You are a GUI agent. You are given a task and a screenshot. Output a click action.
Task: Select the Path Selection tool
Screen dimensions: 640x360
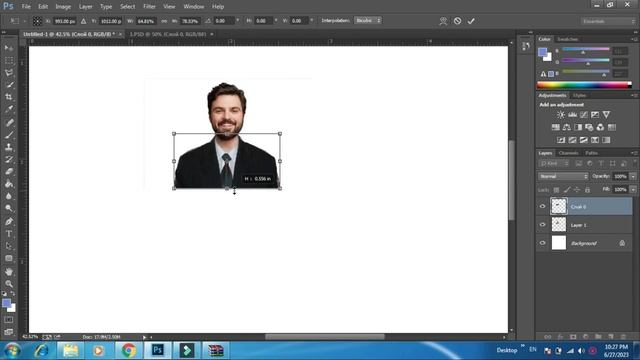pyautogui.click(x=9, y=246)
